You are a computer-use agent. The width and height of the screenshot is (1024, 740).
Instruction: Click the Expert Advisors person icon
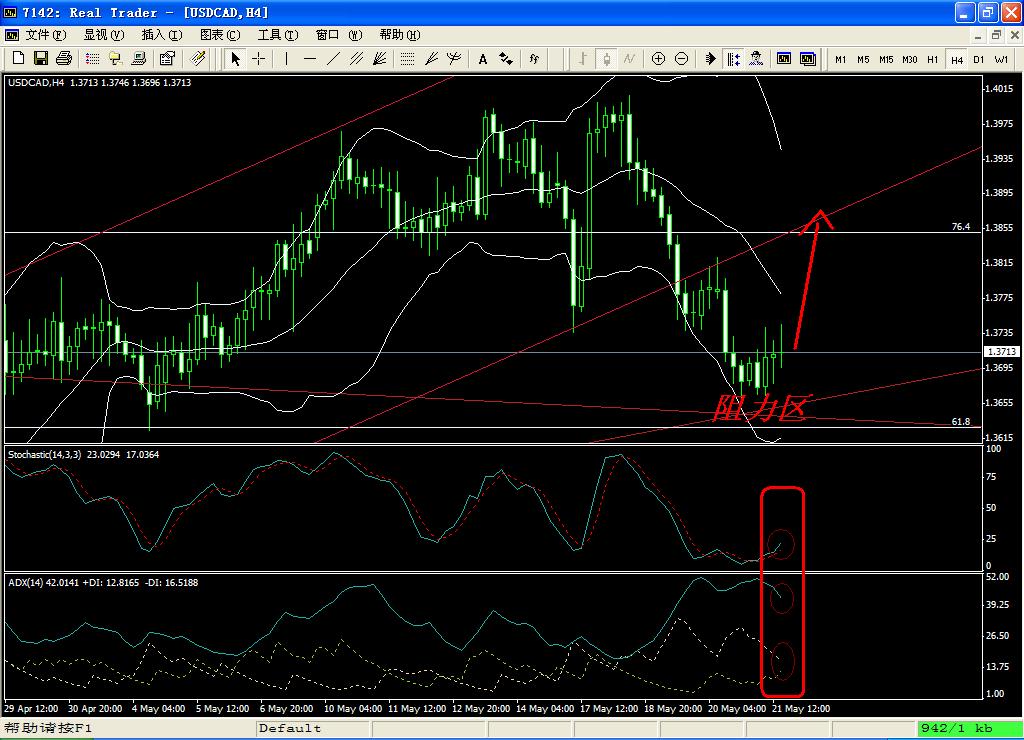pos(756,59)
